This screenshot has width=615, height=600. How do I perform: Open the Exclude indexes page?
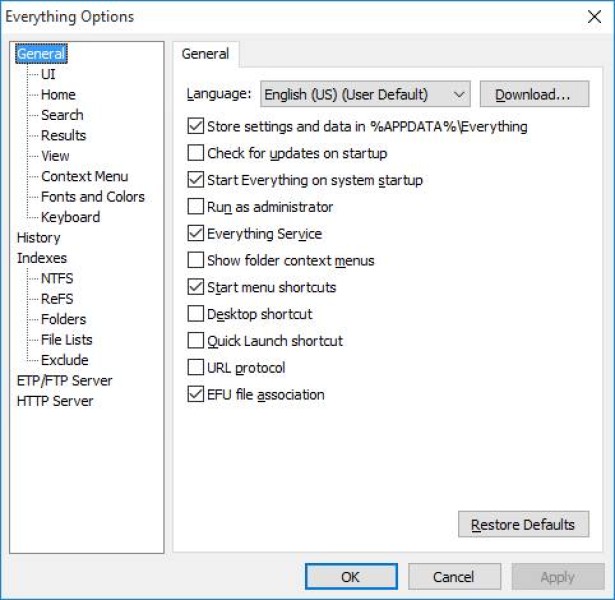[64, 360]
